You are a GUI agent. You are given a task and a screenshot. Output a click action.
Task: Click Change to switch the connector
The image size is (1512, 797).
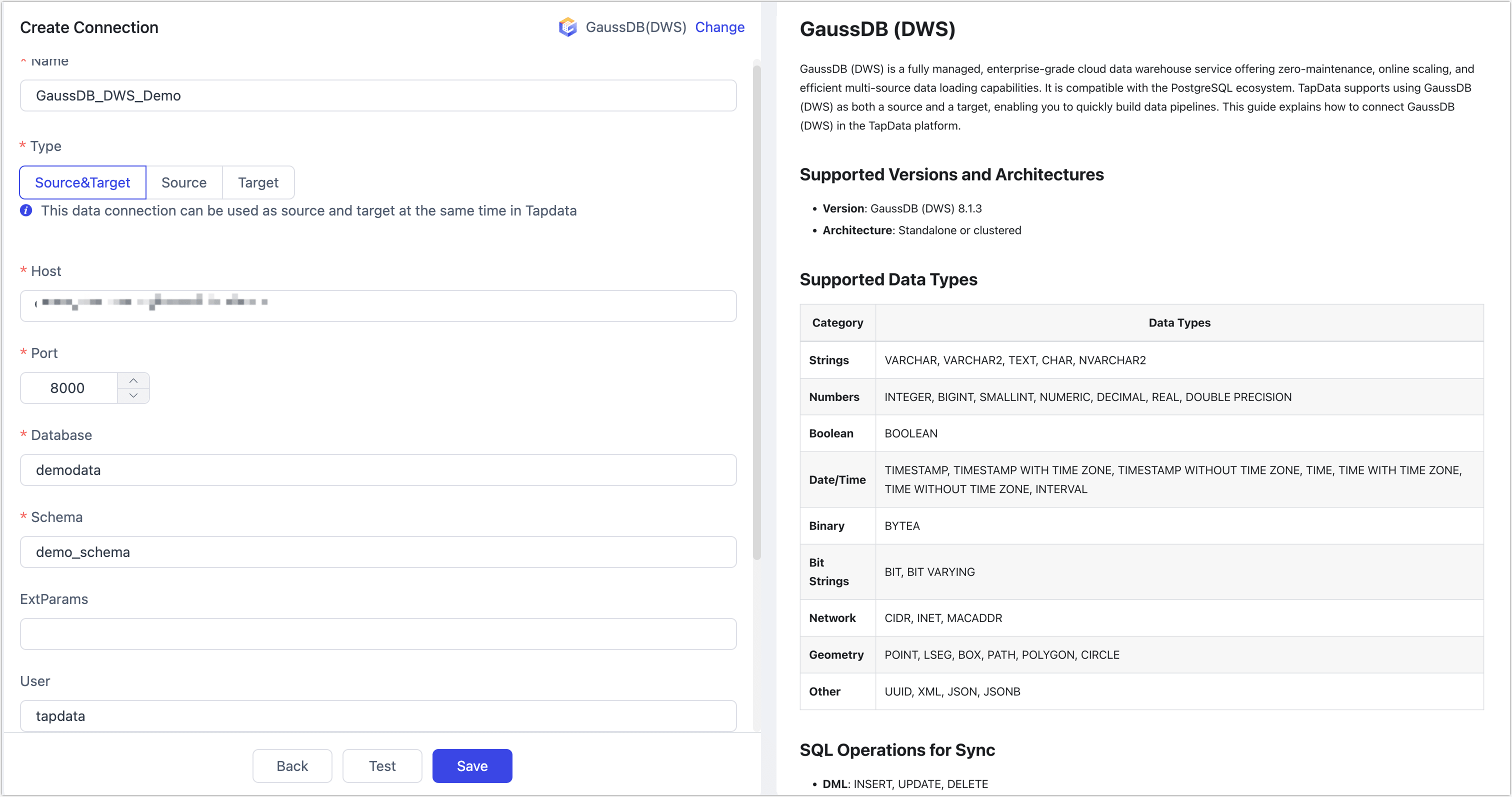tap(719, 27)
